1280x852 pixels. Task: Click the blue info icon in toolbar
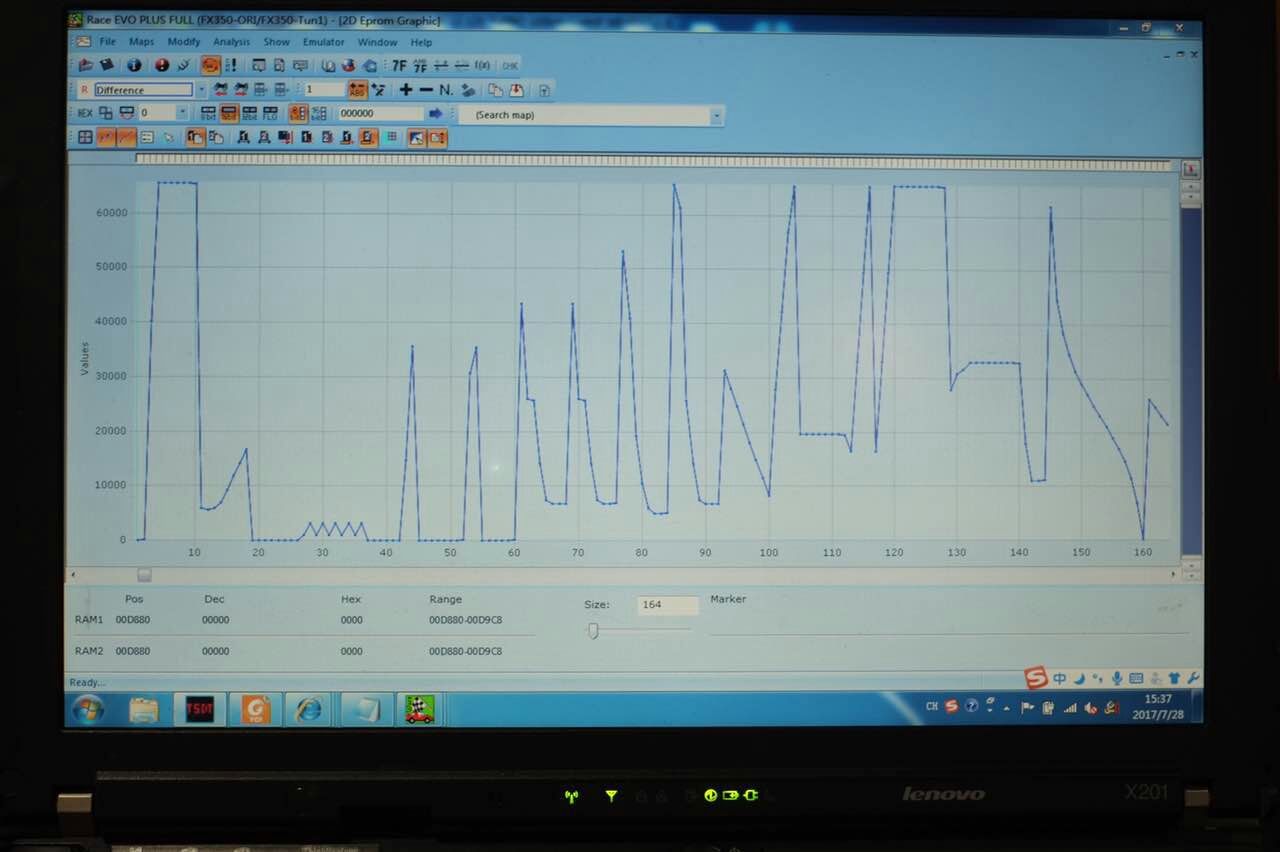pyautogui.click(x=134, y=65)
